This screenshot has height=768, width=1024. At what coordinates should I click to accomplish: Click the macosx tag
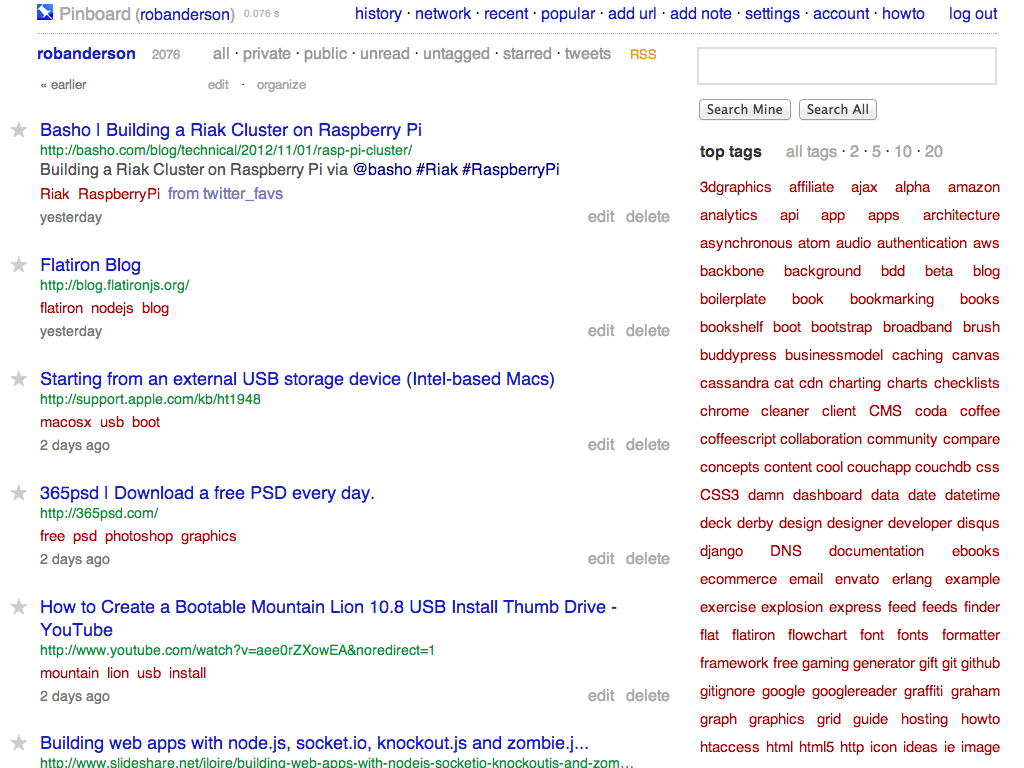pyautogui.click(x=65, y=422)
